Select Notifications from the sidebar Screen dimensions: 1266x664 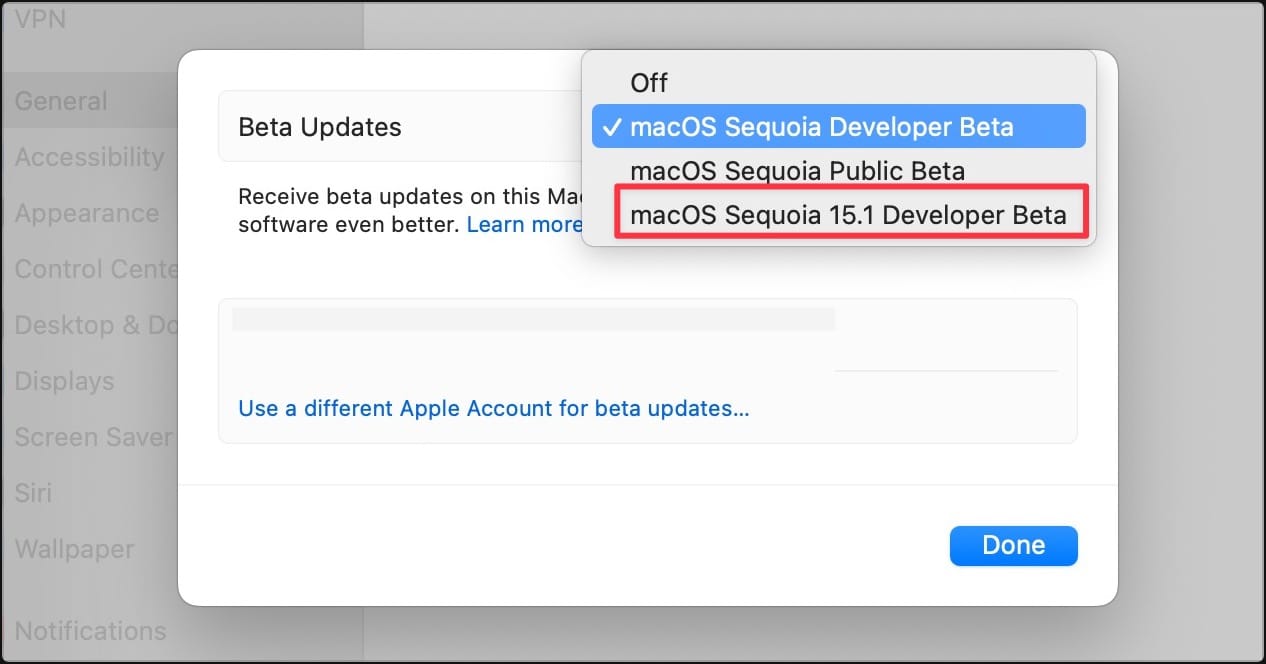[x=90, y=630]
